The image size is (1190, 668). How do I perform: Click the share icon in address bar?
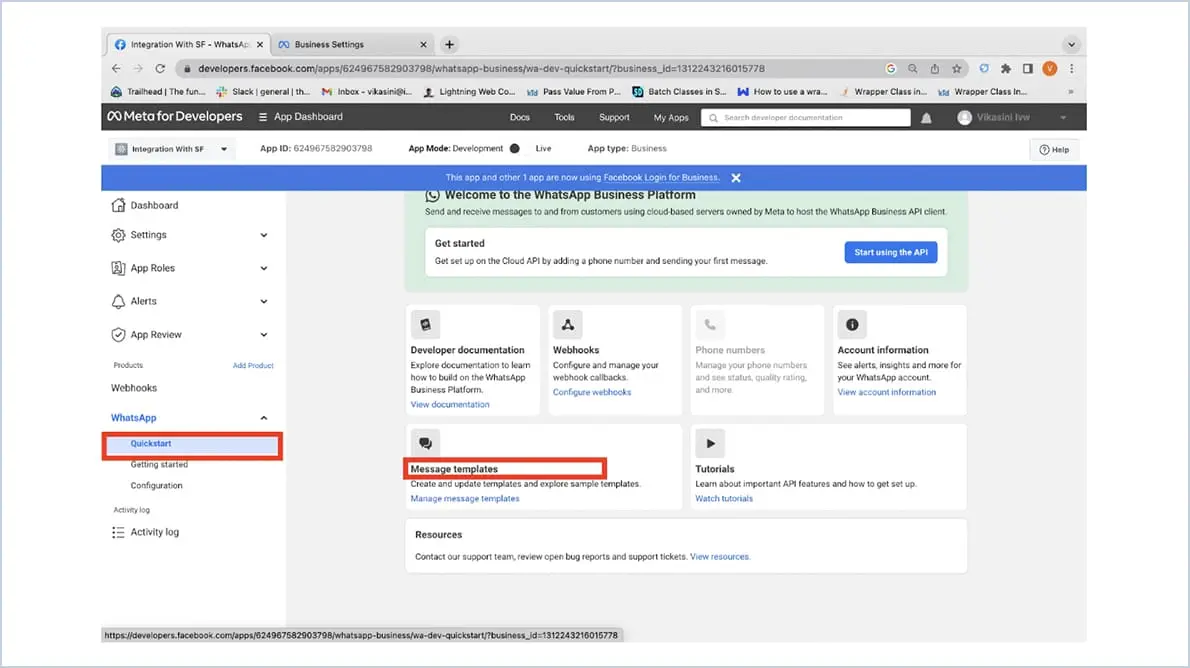935,68
